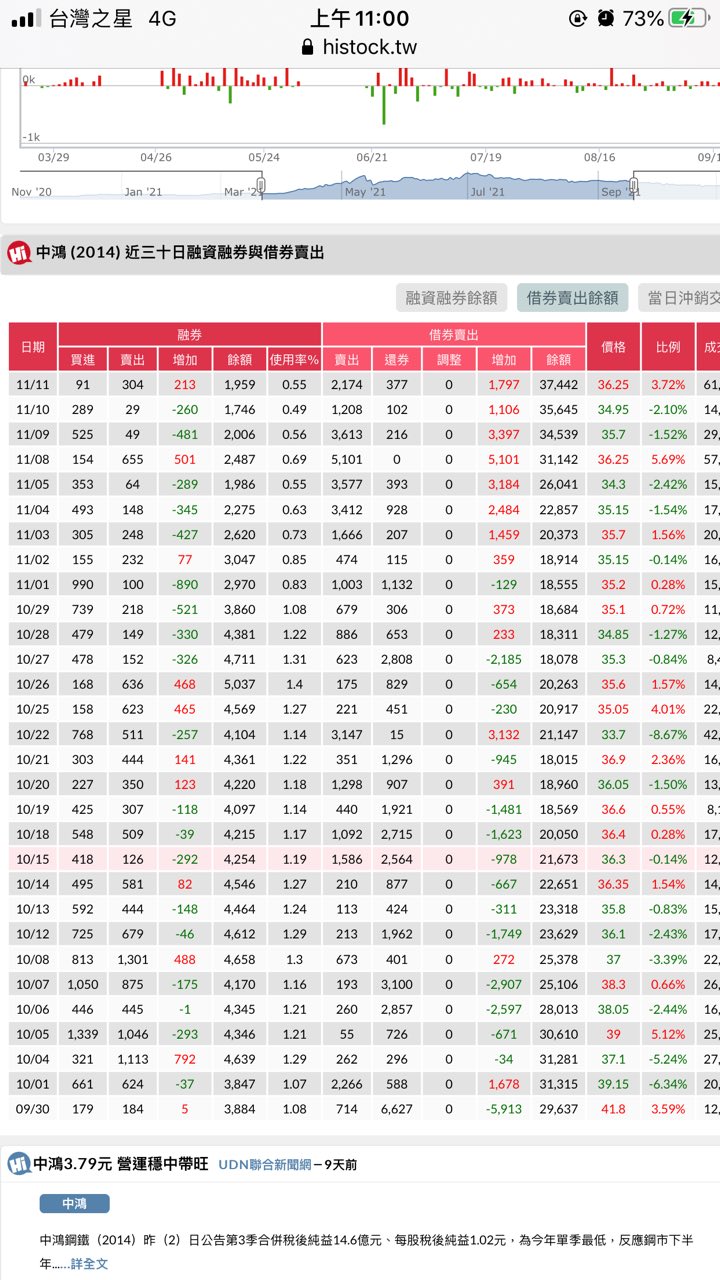Click the -5,913 value in 09/30 row

click(504, 1109)
